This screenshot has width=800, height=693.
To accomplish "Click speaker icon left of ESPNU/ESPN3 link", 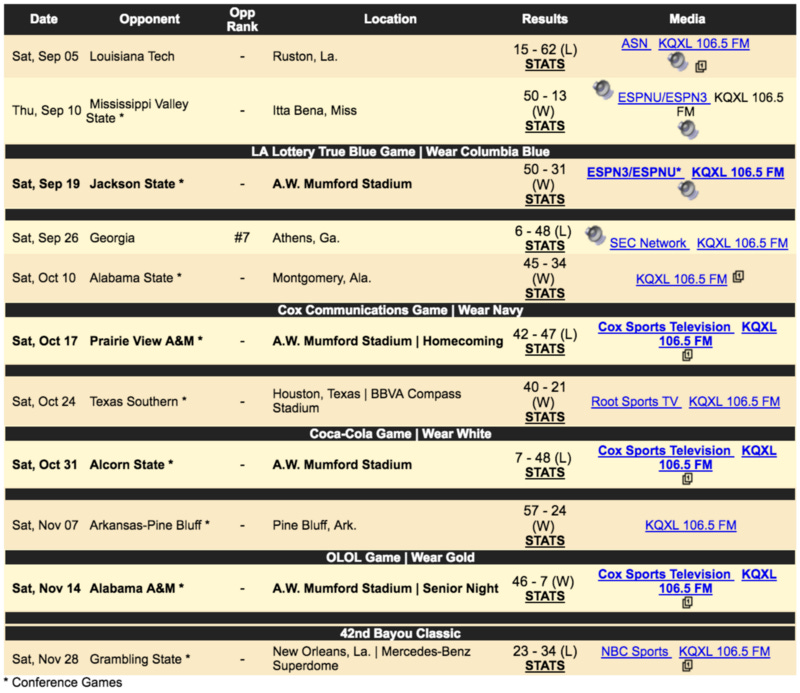I will 603,89.
